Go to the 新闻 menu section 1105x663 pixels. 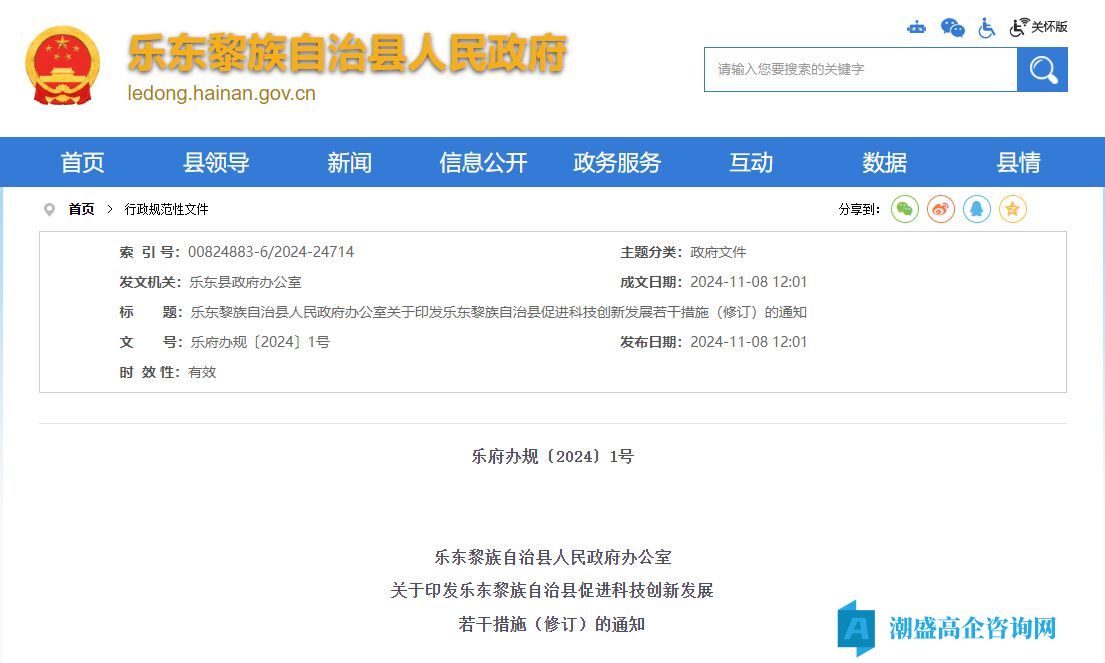[349, 163]
